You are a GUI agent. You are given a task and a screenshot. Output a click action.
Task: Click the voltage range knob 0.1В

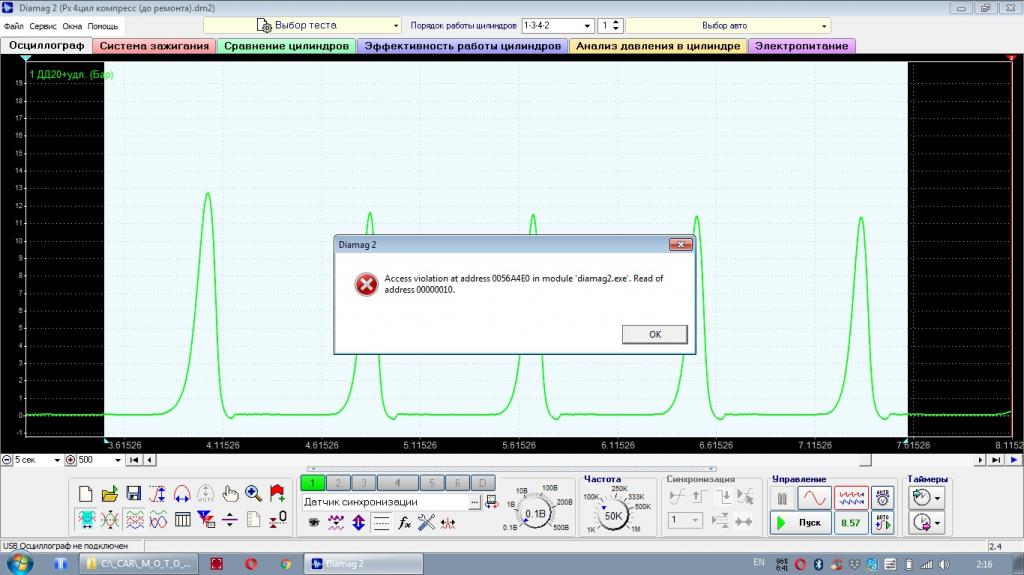tap(536, 514)
